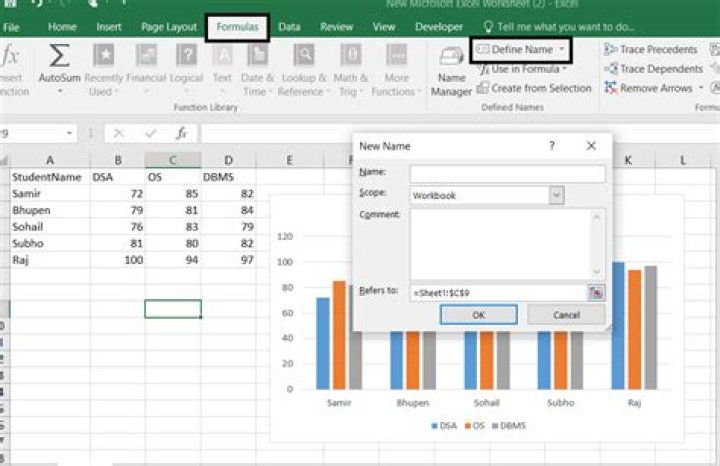Open the Data ribbon tab
This screenshot has height=466, width=720.
tap(290, 27)
